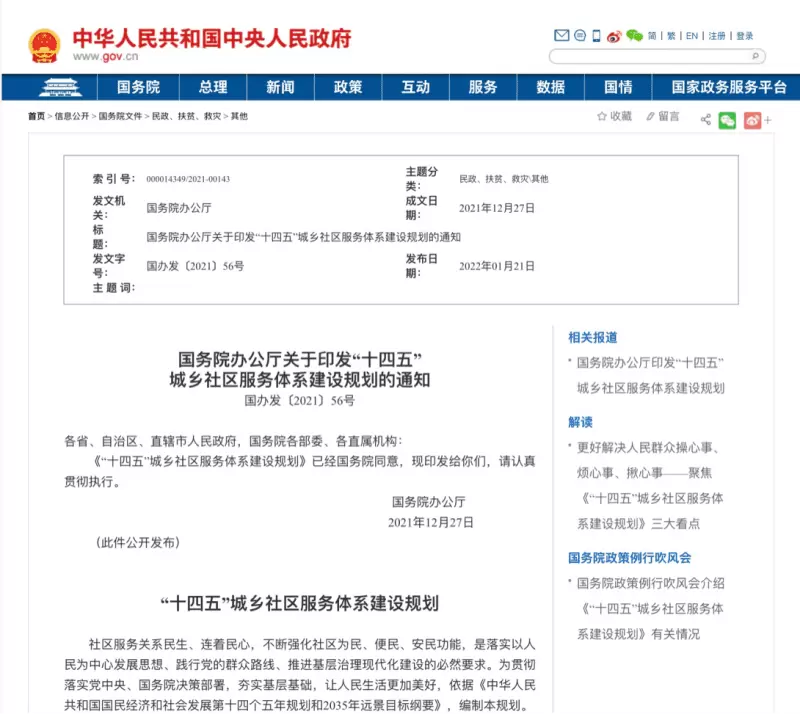Click the 登录 login link
This screenshot has width=800, height=714.
744,36
